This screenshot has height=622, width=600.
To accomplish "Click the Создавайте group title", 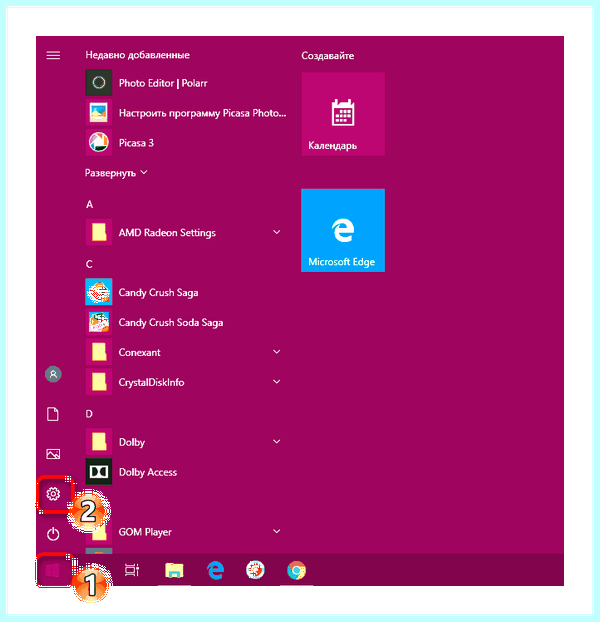I will (328, 56).
